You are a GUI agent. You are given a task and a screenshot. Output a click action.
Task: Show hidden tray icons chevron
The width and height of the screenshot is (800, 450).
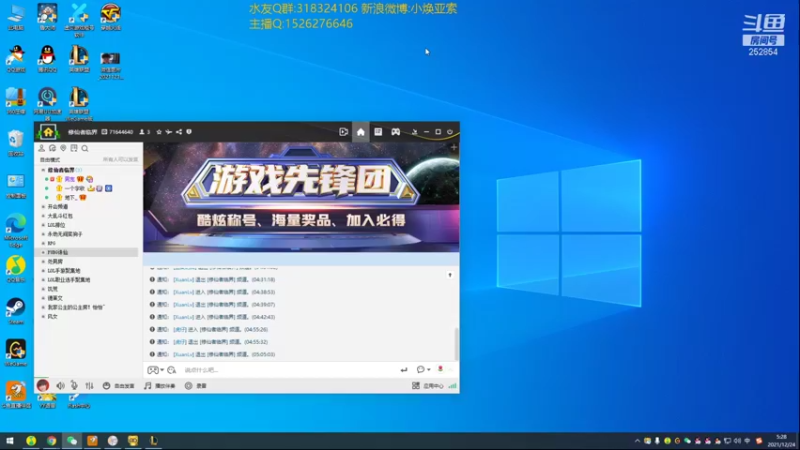(637, 441)
